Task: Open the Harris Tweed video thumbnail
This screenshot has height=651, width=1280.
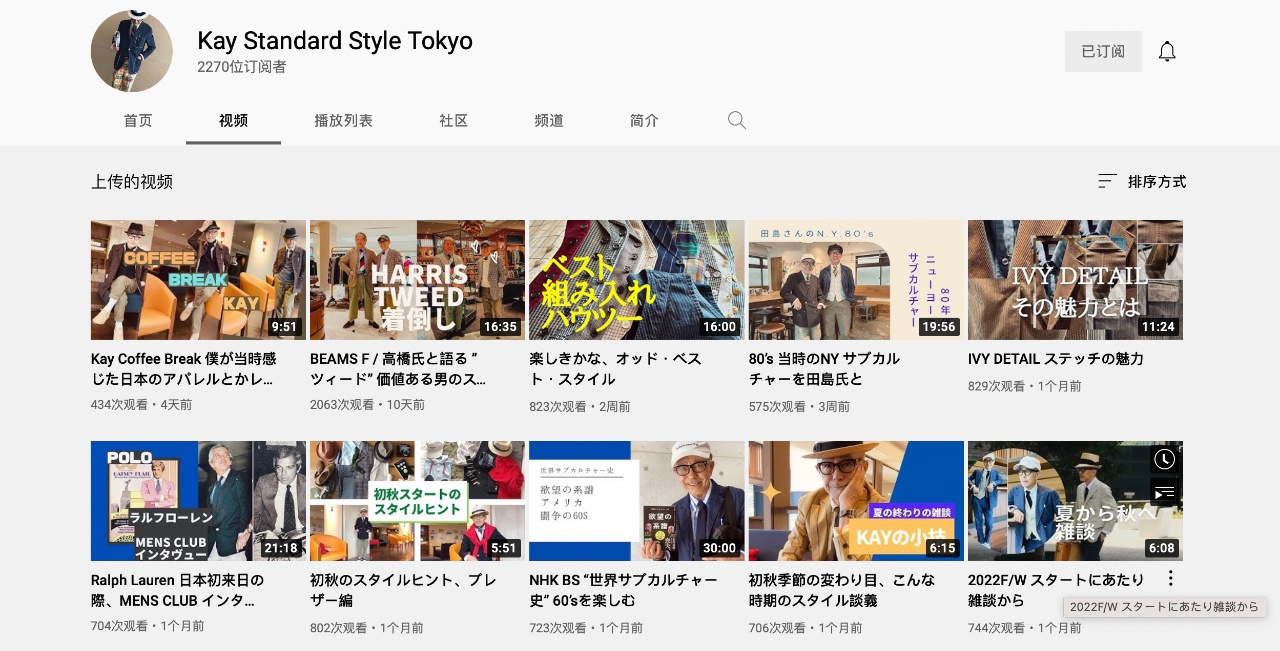Action: 417,280
